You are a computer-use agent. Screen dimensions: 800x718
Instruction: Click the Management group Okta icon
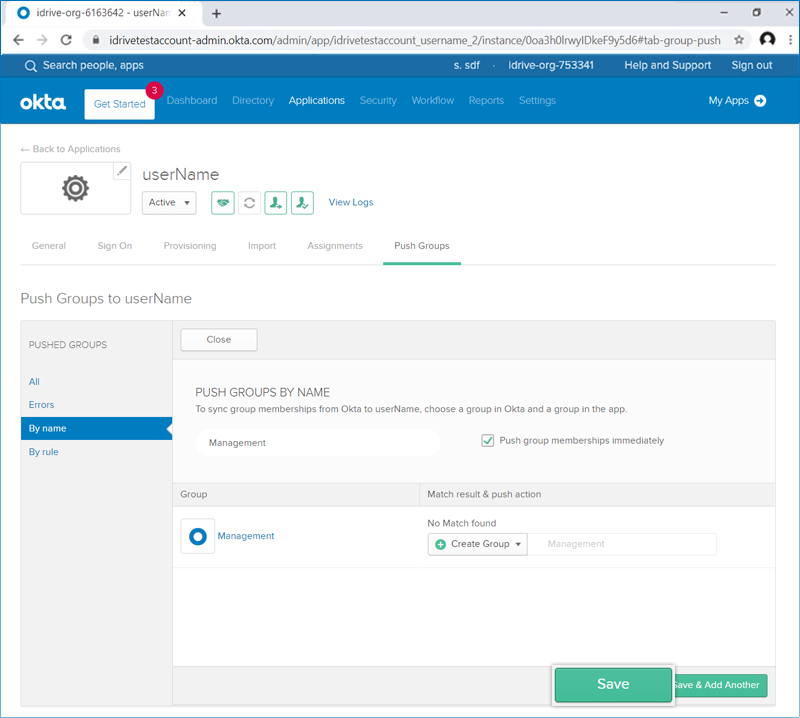click(x=197, y=536)
